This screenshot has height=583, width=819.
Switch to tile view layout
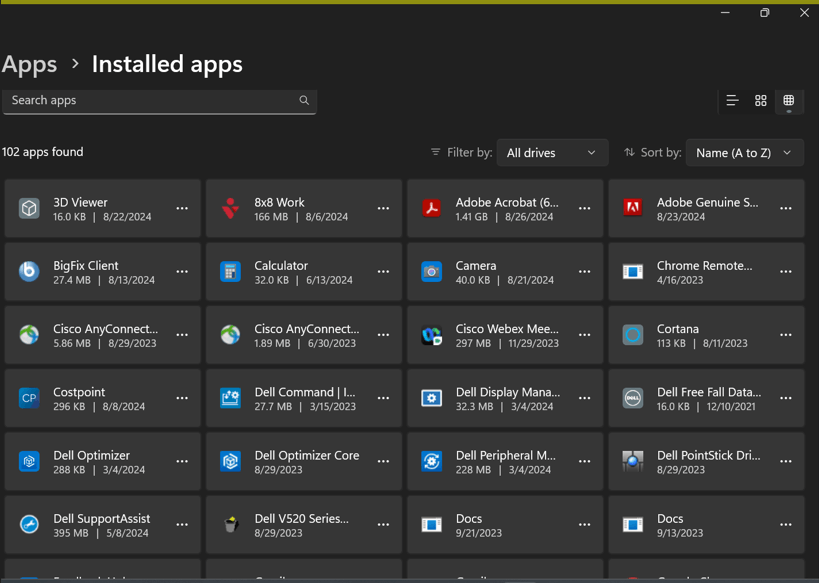[x=789, y=101]
